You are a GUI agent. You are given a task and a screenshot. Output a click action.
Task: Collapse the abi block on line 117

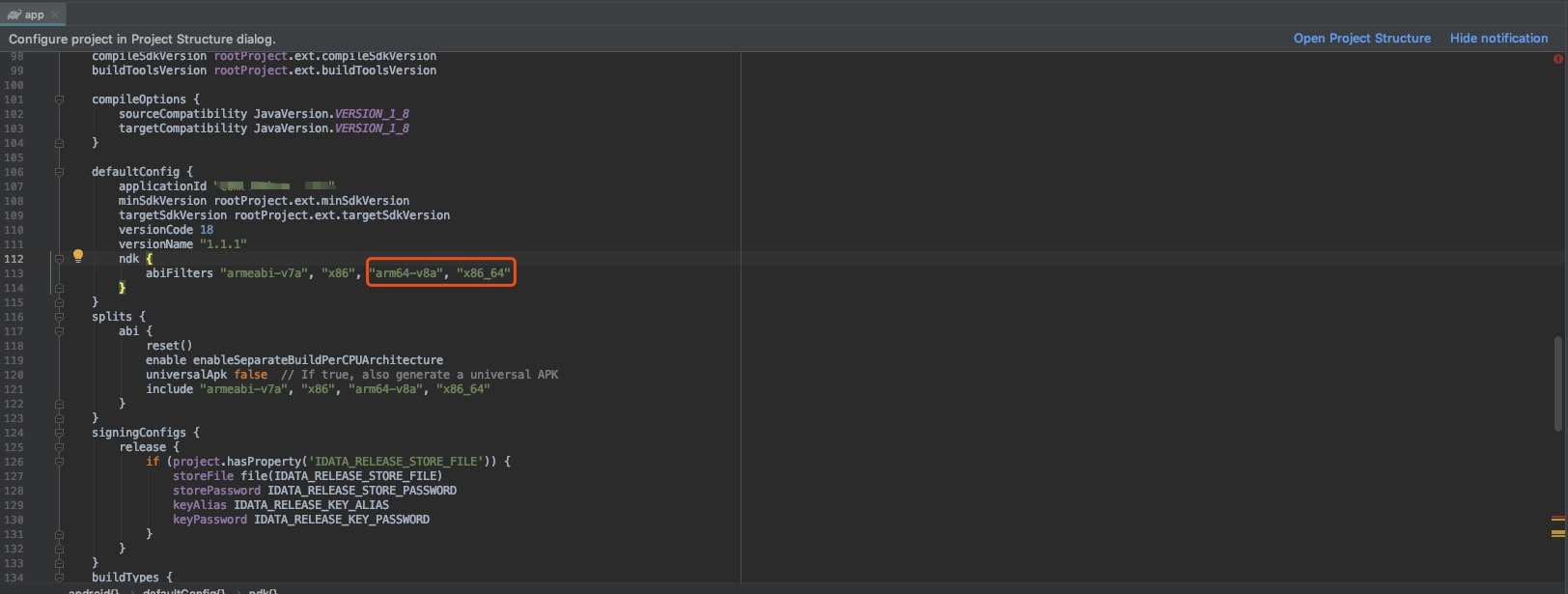point(59,331)
